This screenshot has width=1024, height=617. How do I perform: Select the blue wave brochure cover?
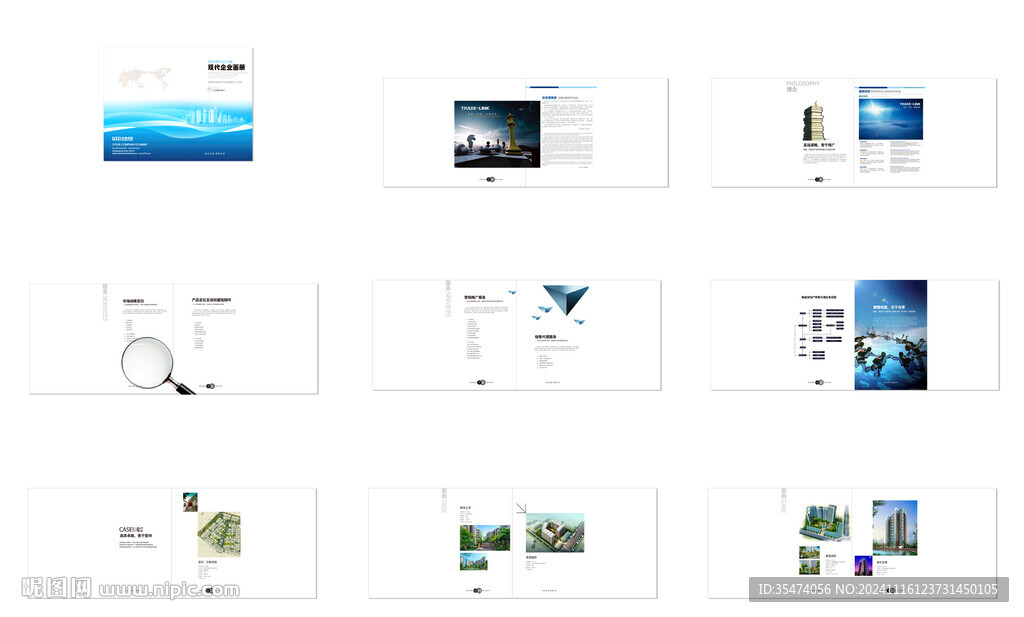click(x=178, y=104)
